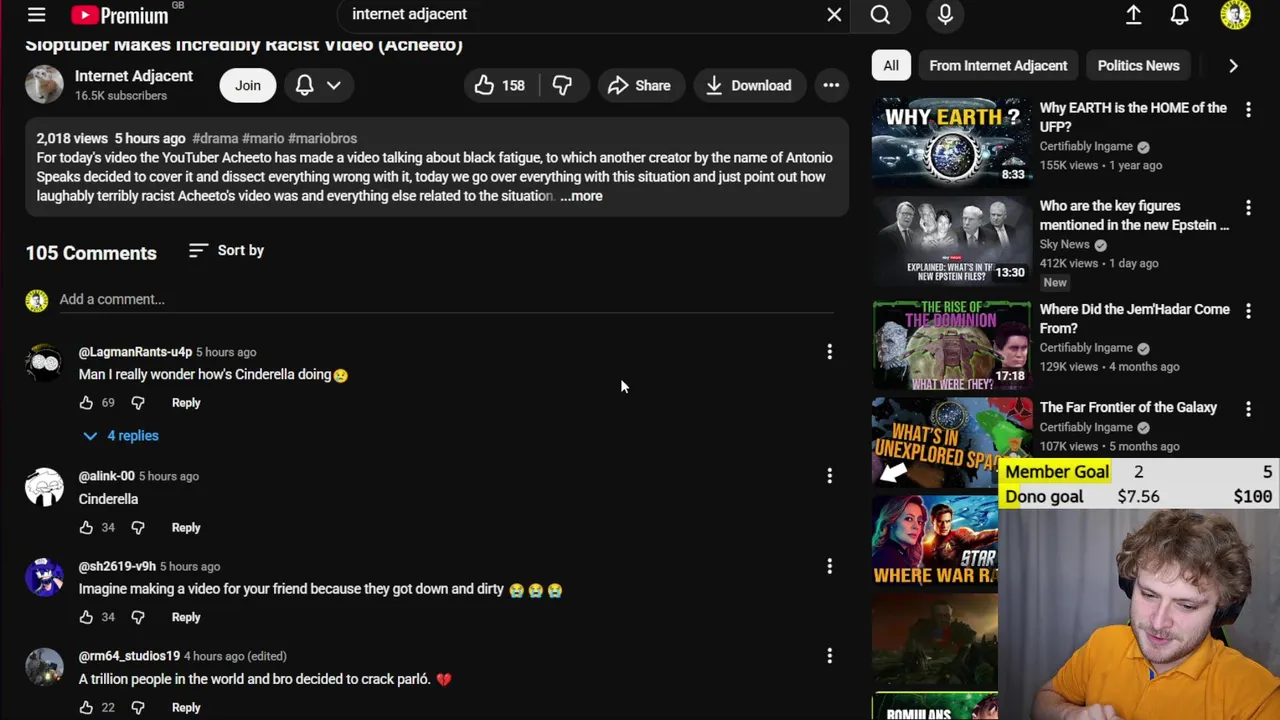Download the video
This screenshot has width=1280, height=720.
(749, 86)
